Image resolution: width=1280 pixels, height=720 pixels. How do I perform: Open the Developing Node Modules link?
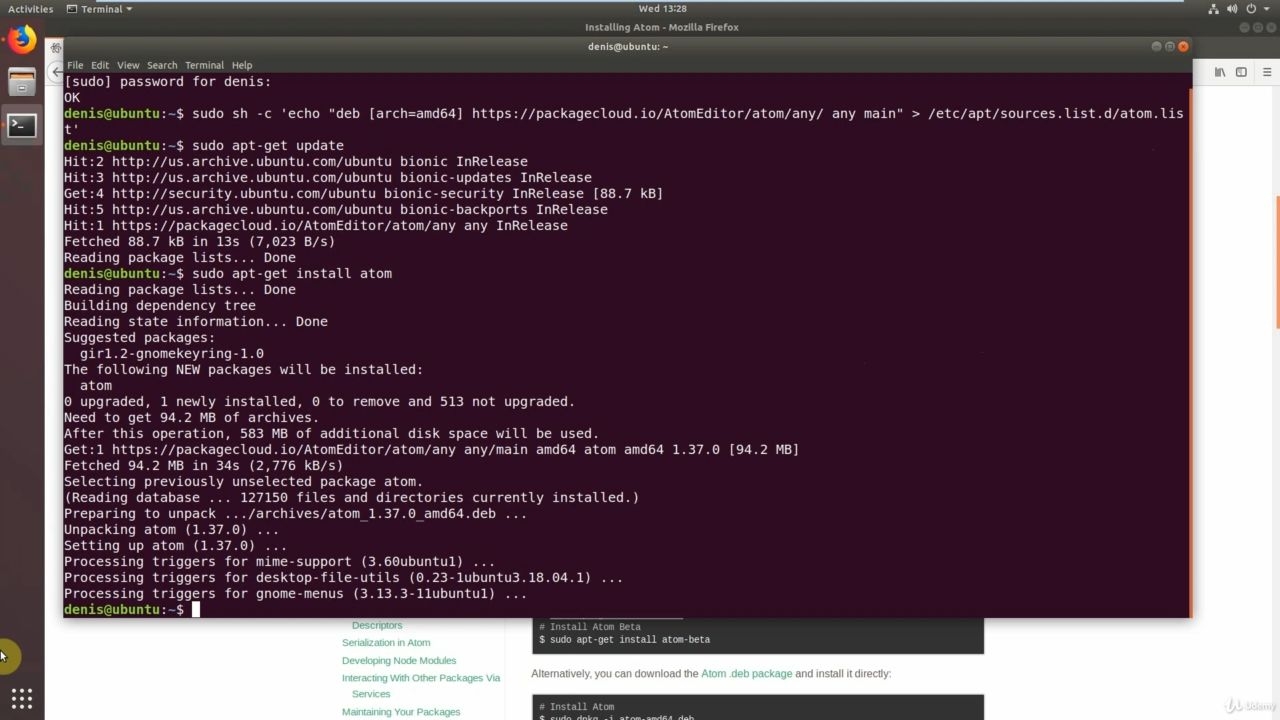399,661
